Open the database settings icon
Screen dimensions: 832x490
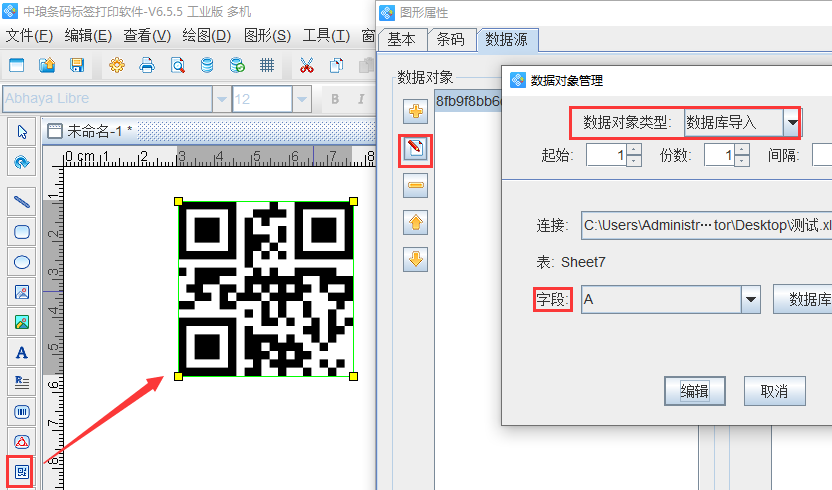[x=207, y=65]
